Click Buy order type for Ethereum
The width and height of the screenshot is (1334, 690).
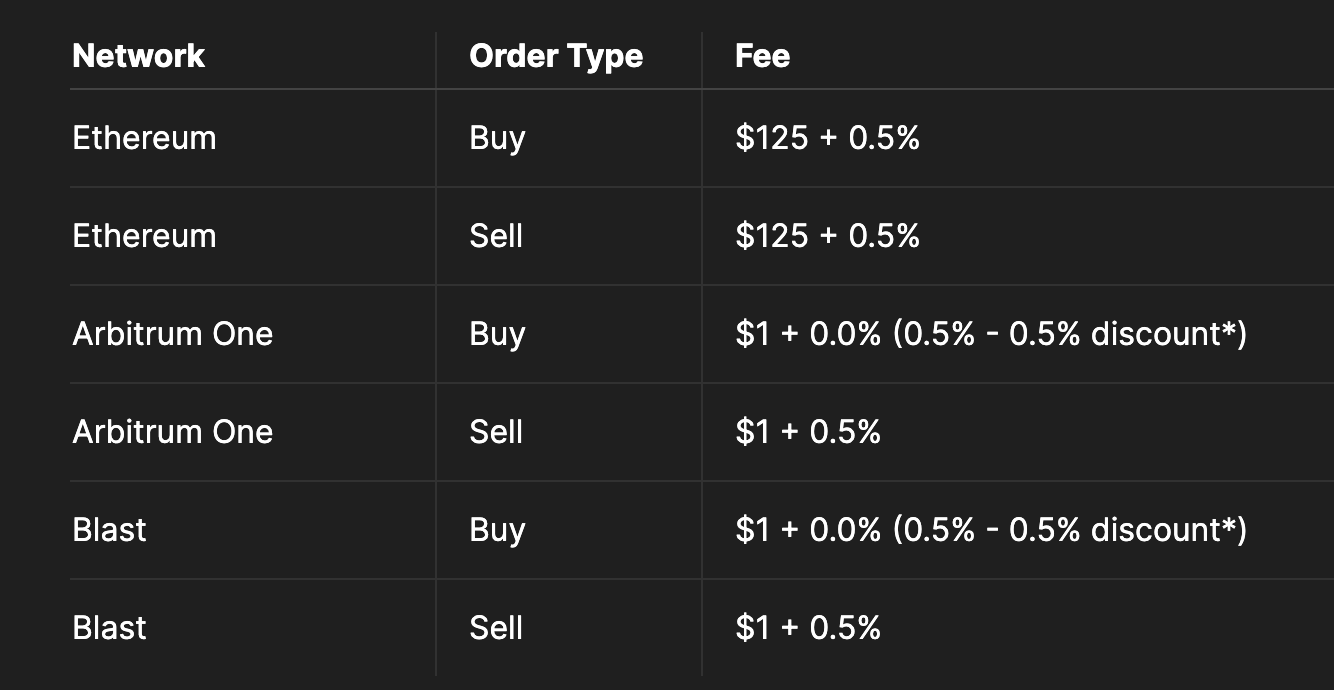click(497, 138)
